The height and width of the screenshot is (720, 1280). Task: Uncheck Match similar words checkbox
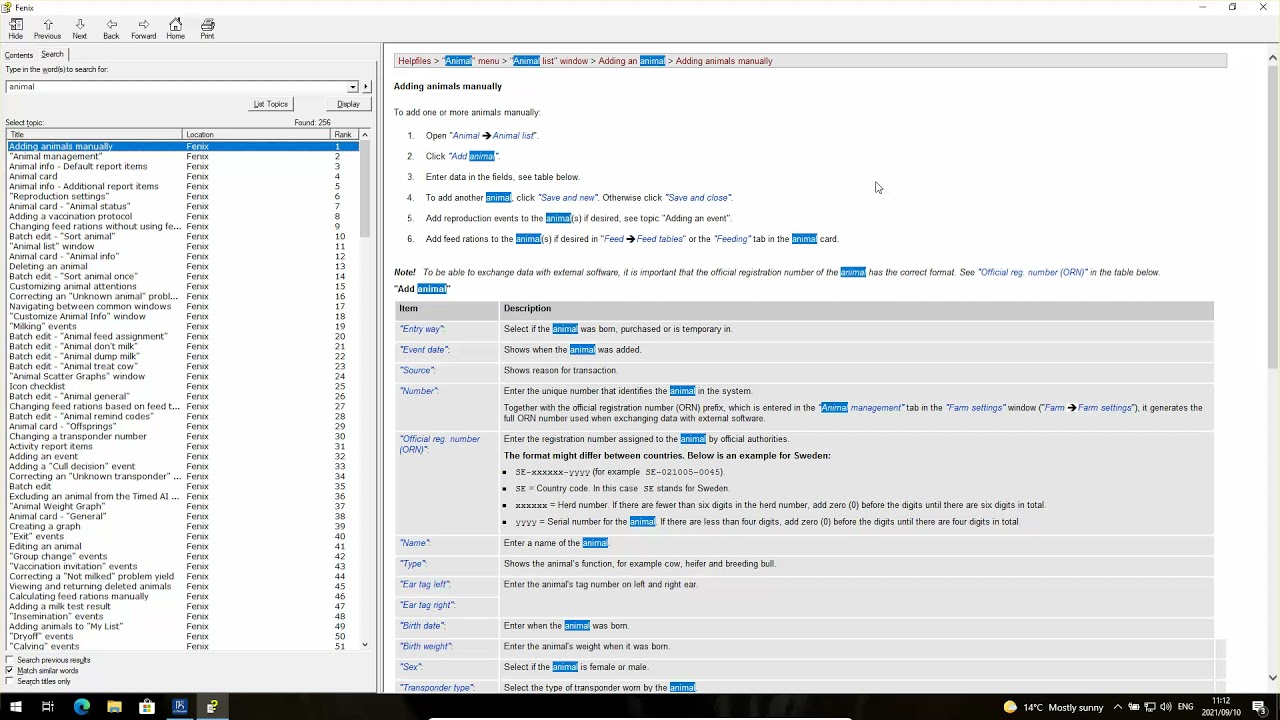(9, 671)
